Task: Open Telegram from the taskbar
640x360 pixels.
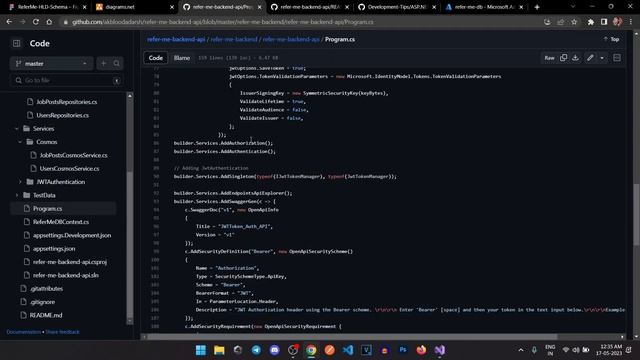Action: pyautogui.click(x=256, y=350)
